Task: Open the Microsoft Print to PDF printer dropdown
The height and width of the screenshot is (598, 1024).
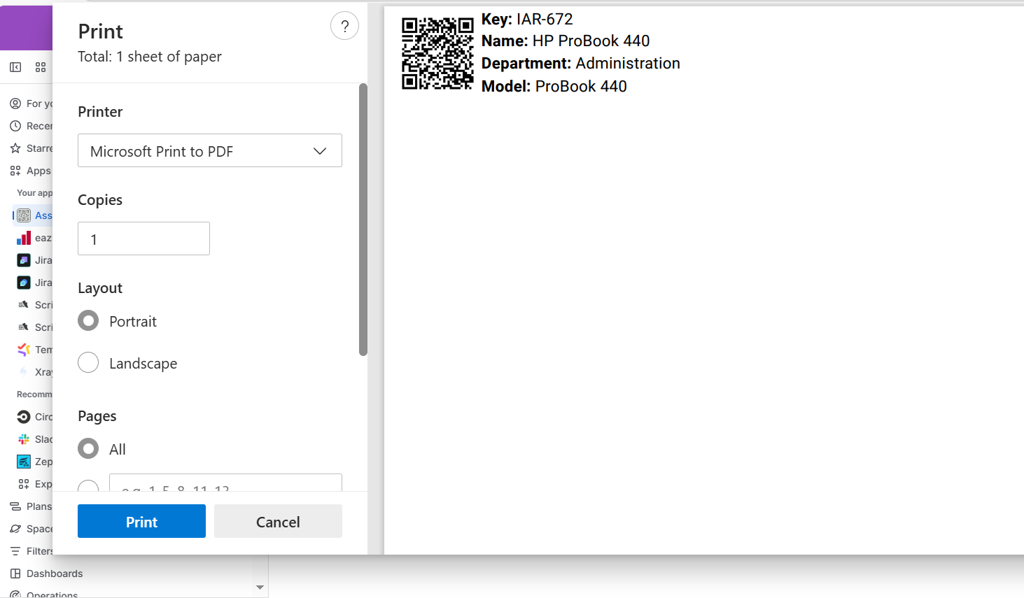Action: [x=210, y=151]
